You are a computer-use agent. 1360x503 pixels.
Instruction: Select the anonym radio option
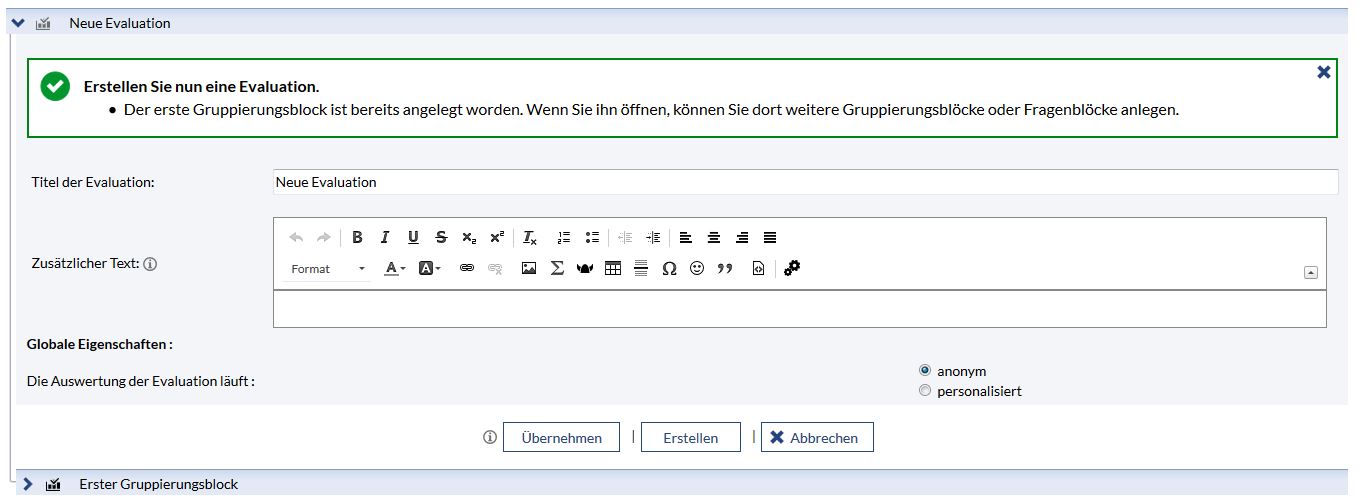point(924,370)
